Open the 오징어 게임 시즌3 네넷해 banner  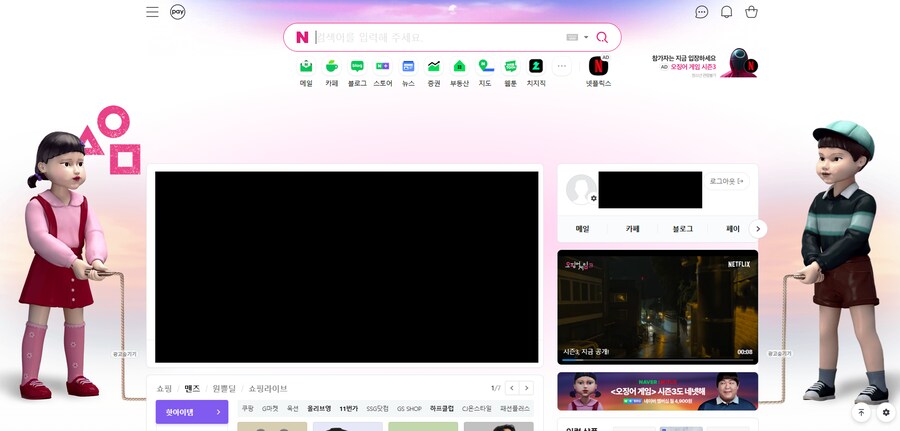(658, 391)
